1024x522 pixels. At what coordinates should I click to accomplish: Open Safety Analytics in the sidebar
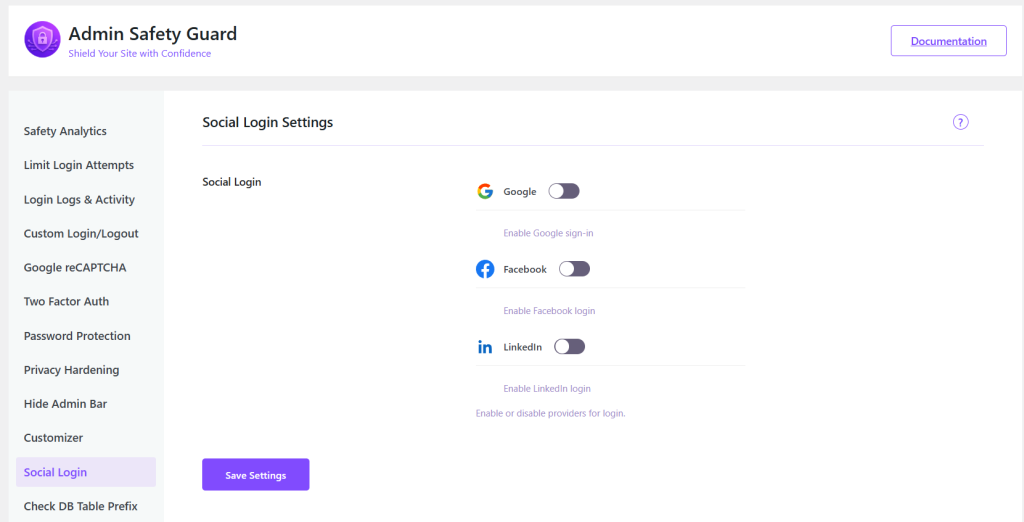tap(65, 131)
